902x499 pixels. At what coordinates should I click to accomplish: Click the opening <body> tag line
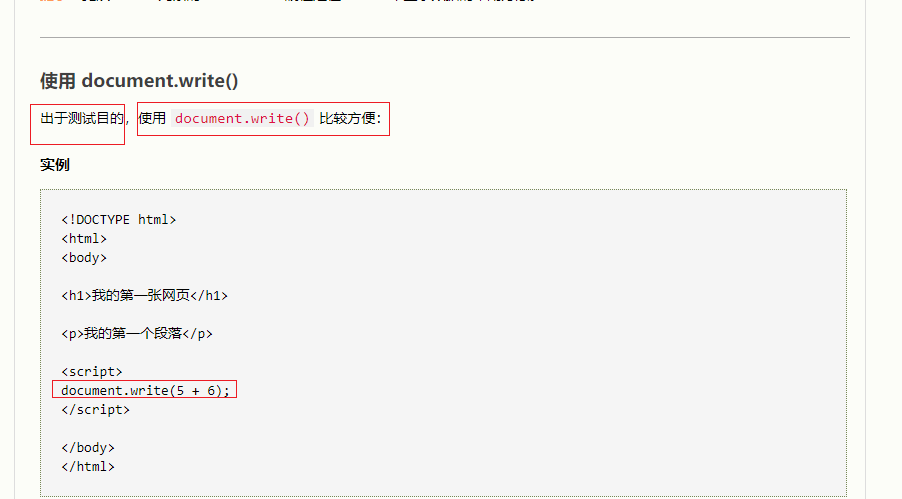[84, 258]
